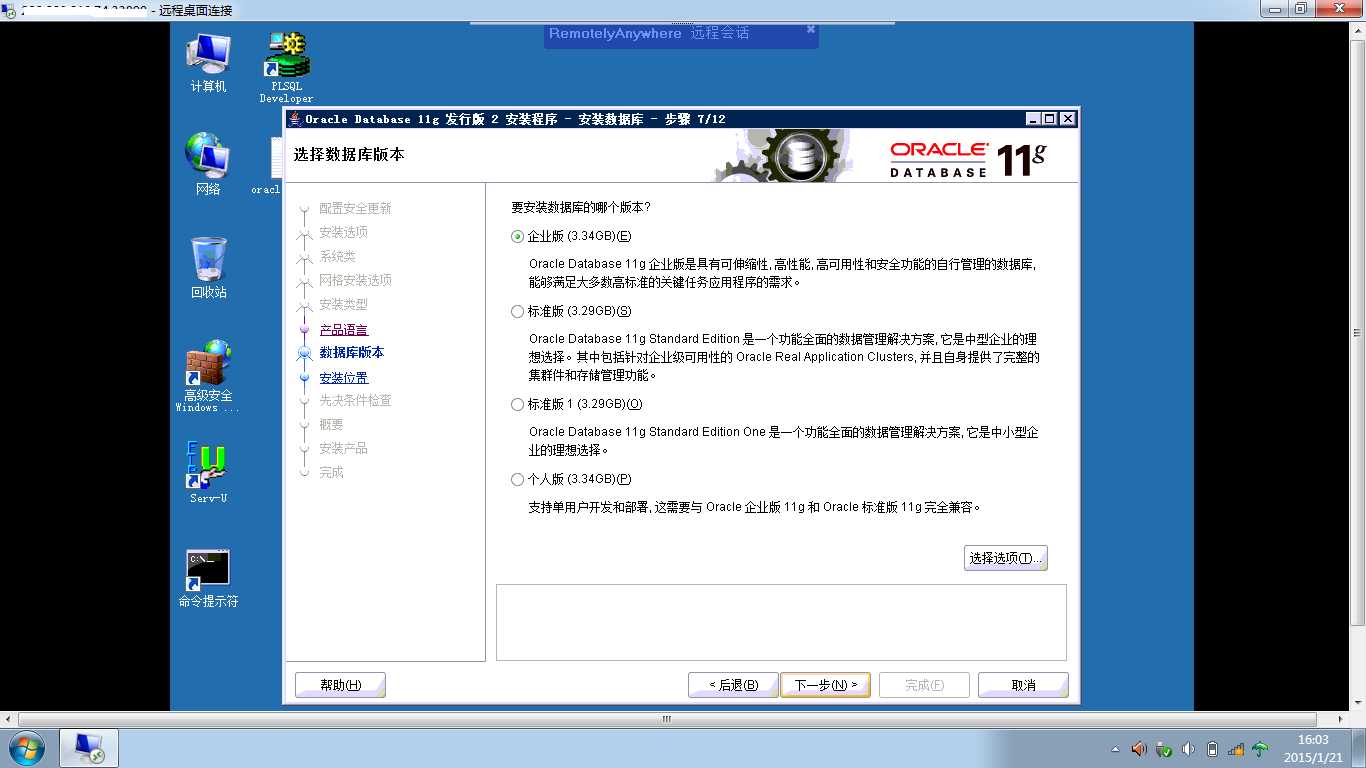Screen dimensions: 1366x768
Task: Click the Real Application Clusters description line
Action: coord(785,357)
